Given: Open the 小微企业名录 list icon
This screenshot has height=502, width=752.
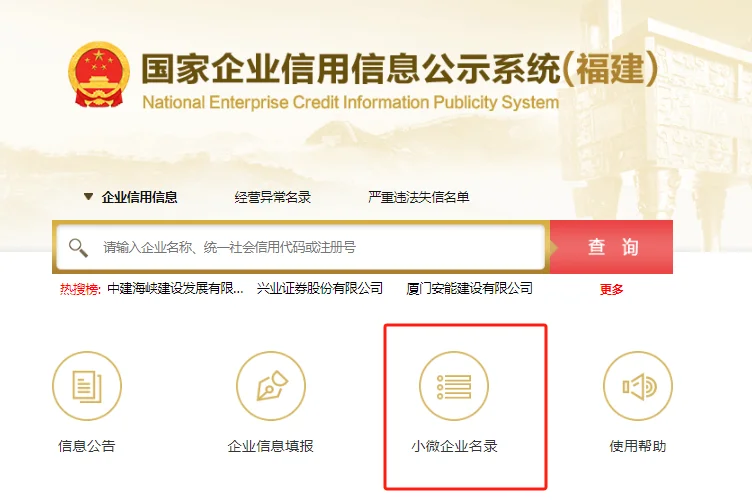Looking at the screenshot, I should (454, 386).
